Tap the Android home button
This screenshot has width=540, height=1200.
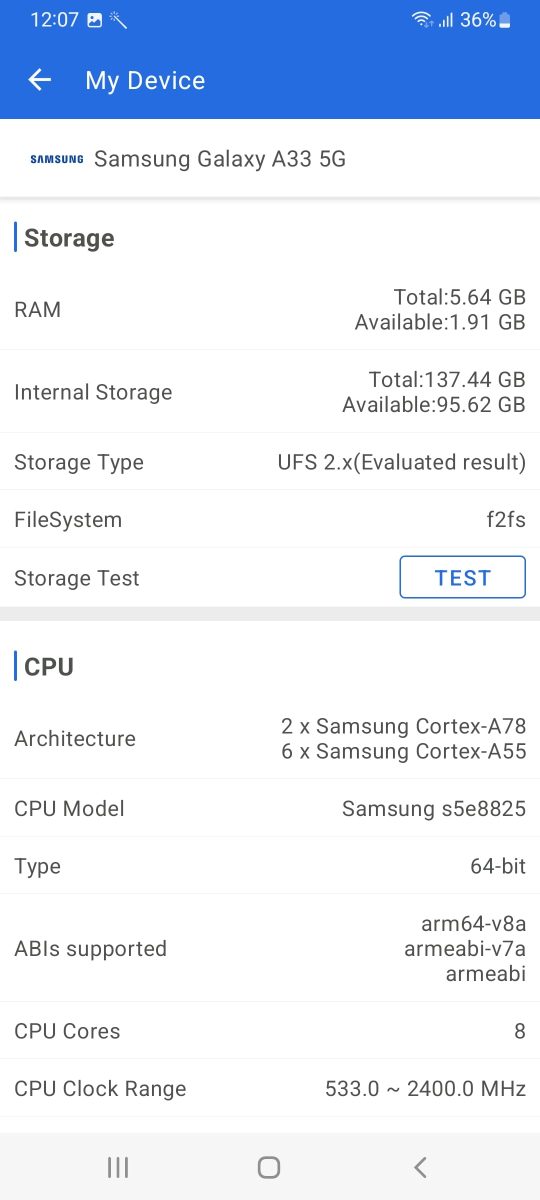pos(269,1167)
